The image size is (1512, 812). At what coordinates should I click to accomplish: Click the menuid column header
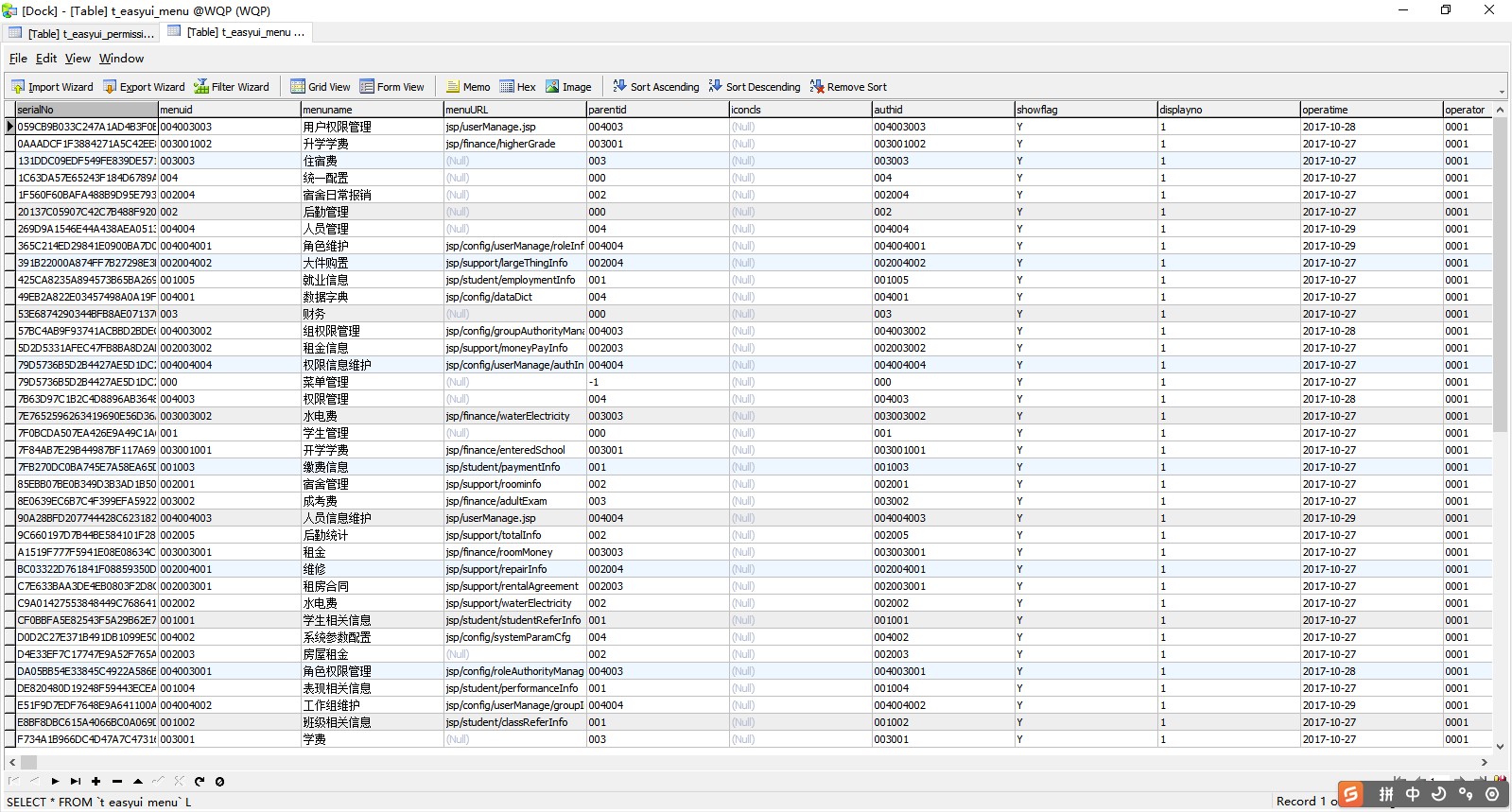tap(229, 110)
